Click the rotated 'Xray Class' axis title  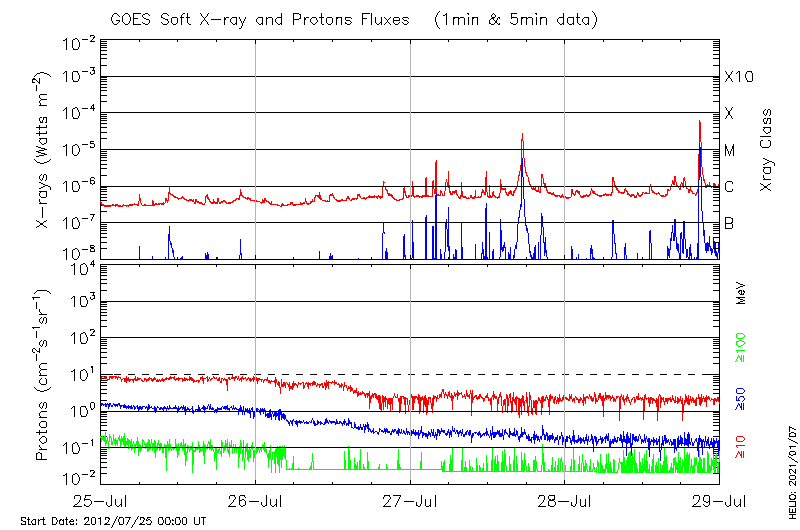767,150
